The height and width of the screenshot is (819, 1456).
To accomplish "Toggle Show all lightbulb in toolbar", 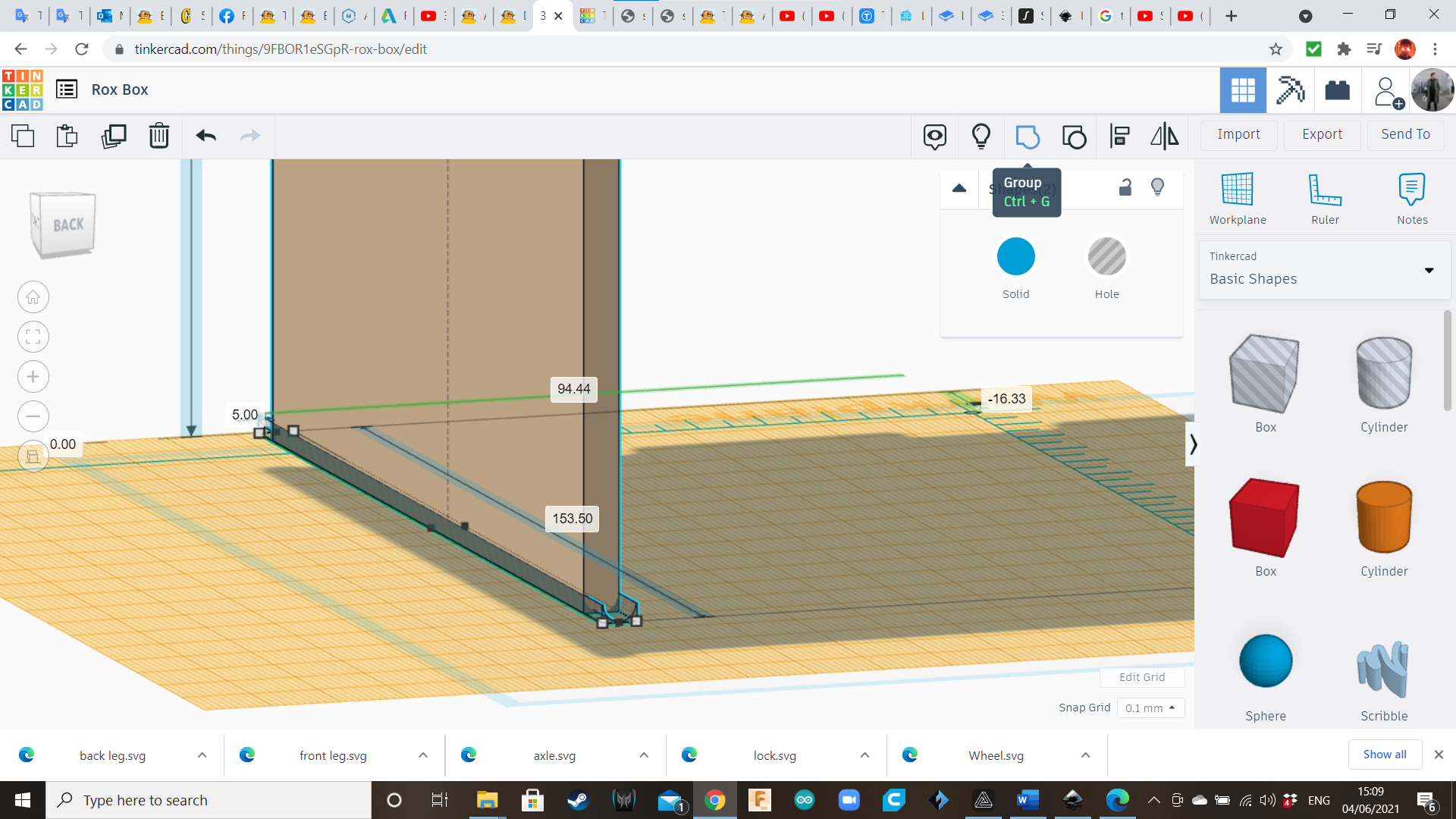I will point(981,136).
